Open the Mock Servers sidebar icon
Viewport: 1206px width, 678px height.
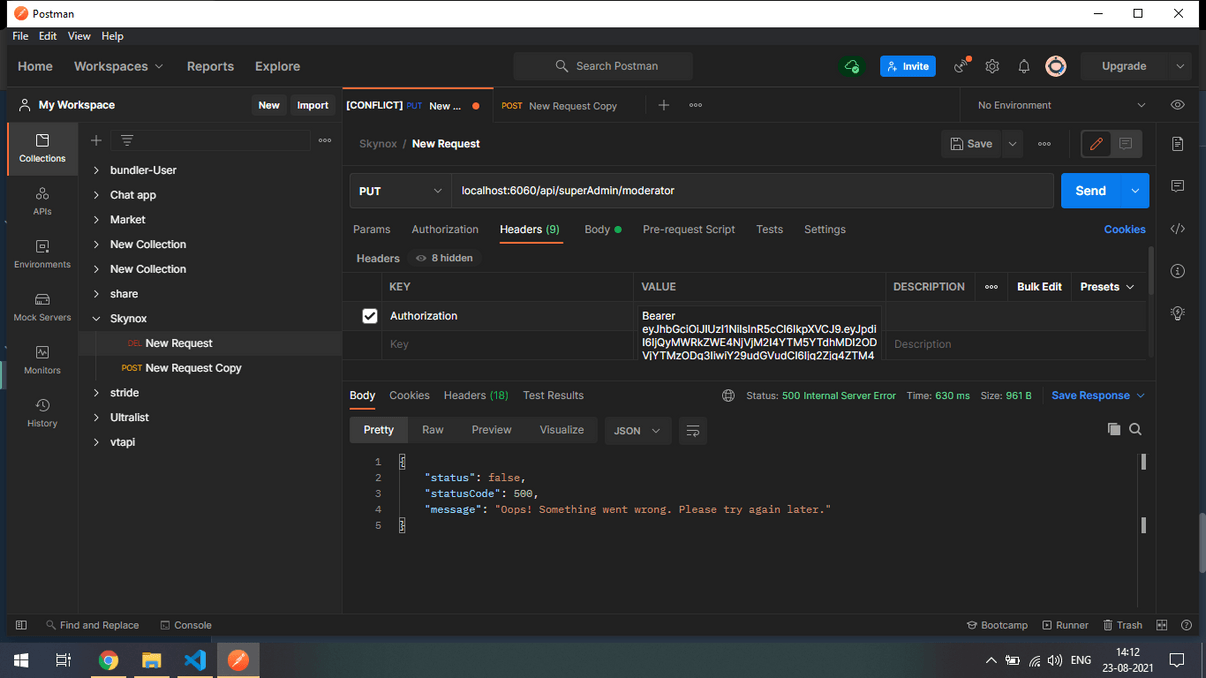click(42, 307)
